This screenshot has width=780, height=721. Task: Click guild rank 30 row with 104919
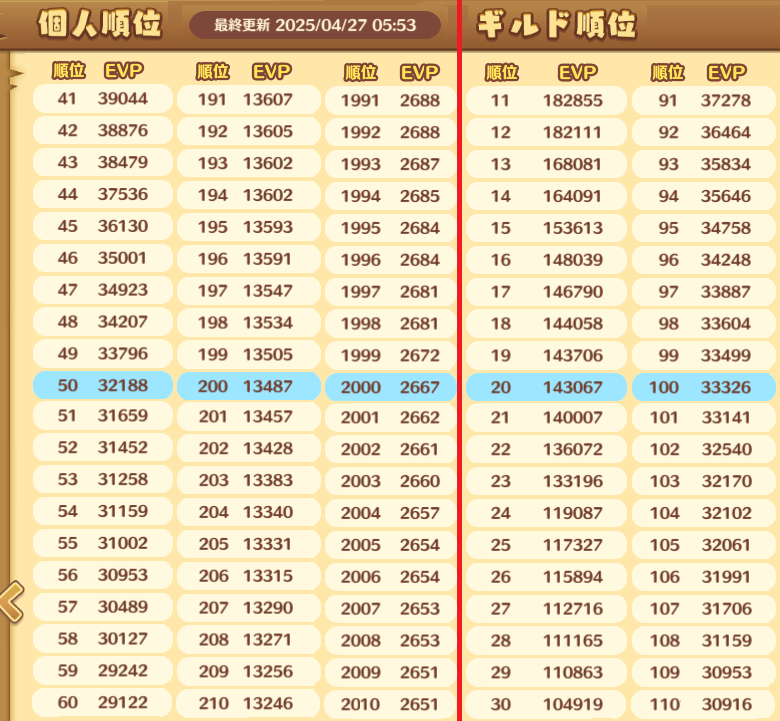(546, 704)
